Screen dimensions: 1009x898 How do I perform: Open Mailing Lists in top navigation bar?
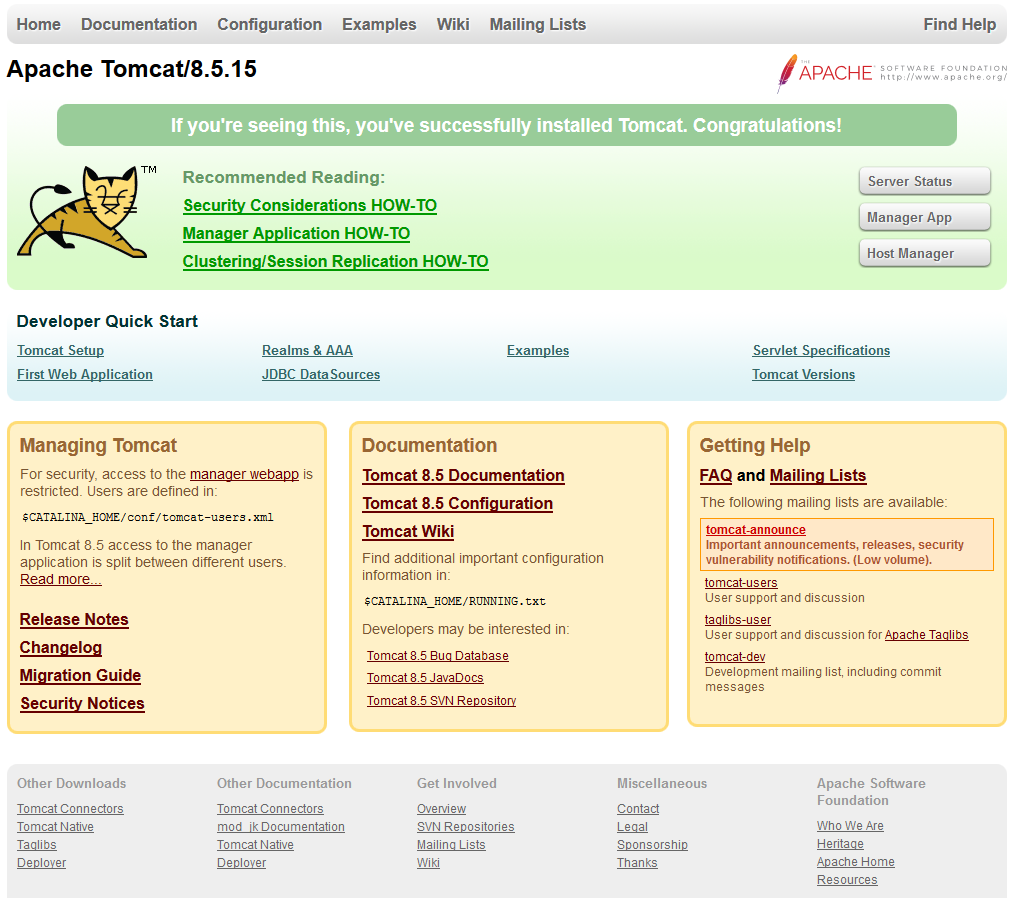coord(538,24)
